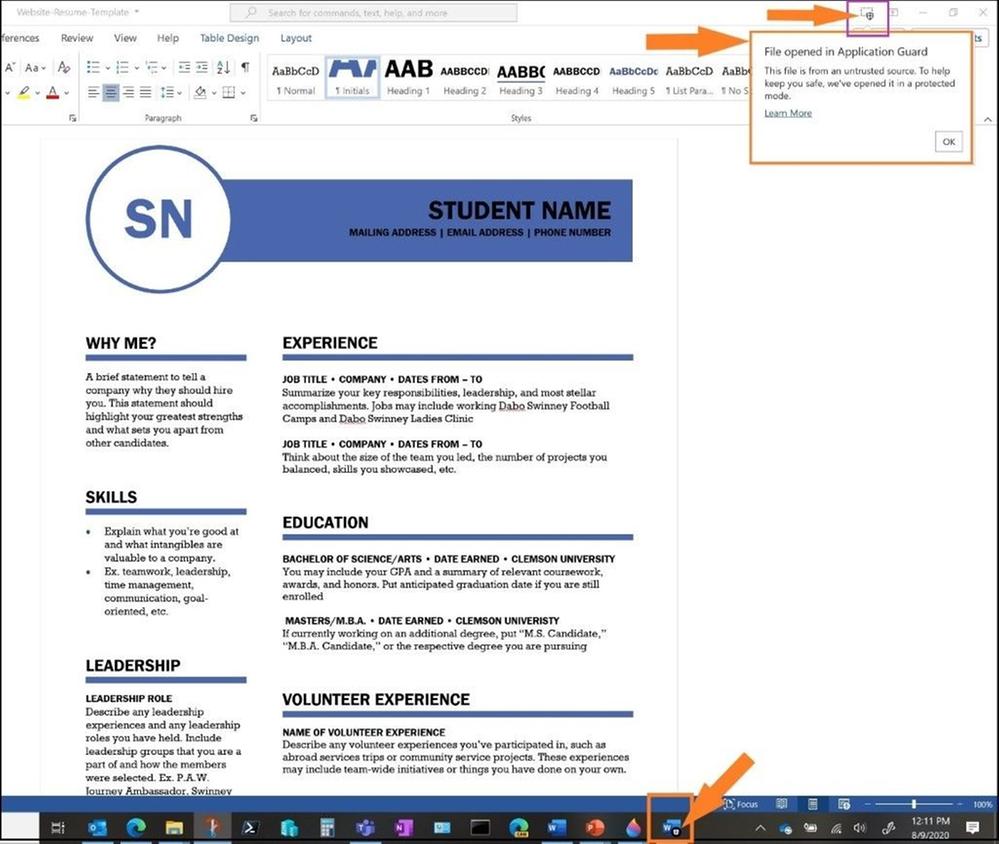Apply the Heading 3 style
Image resolution: width=999 pixels, height=844 pixels.
pyautogui.click(x=521, y=78)
